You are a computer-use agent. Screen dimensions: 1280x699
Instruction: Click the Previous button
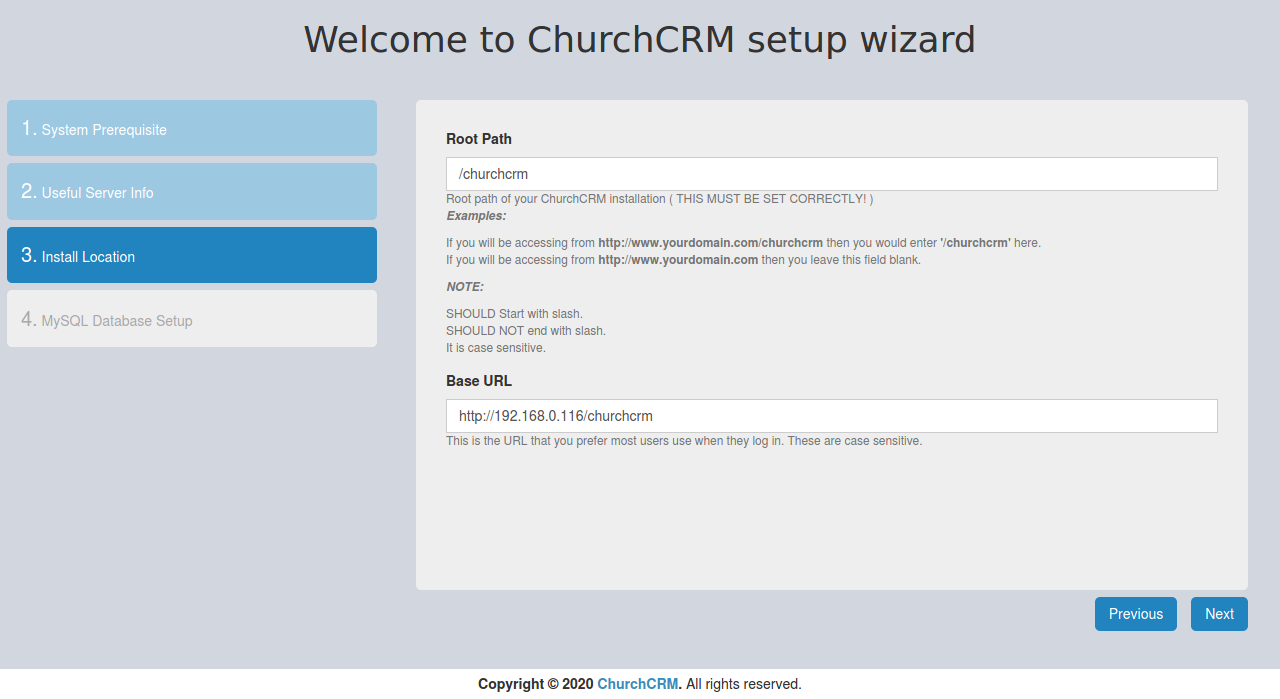[1135, 613]
